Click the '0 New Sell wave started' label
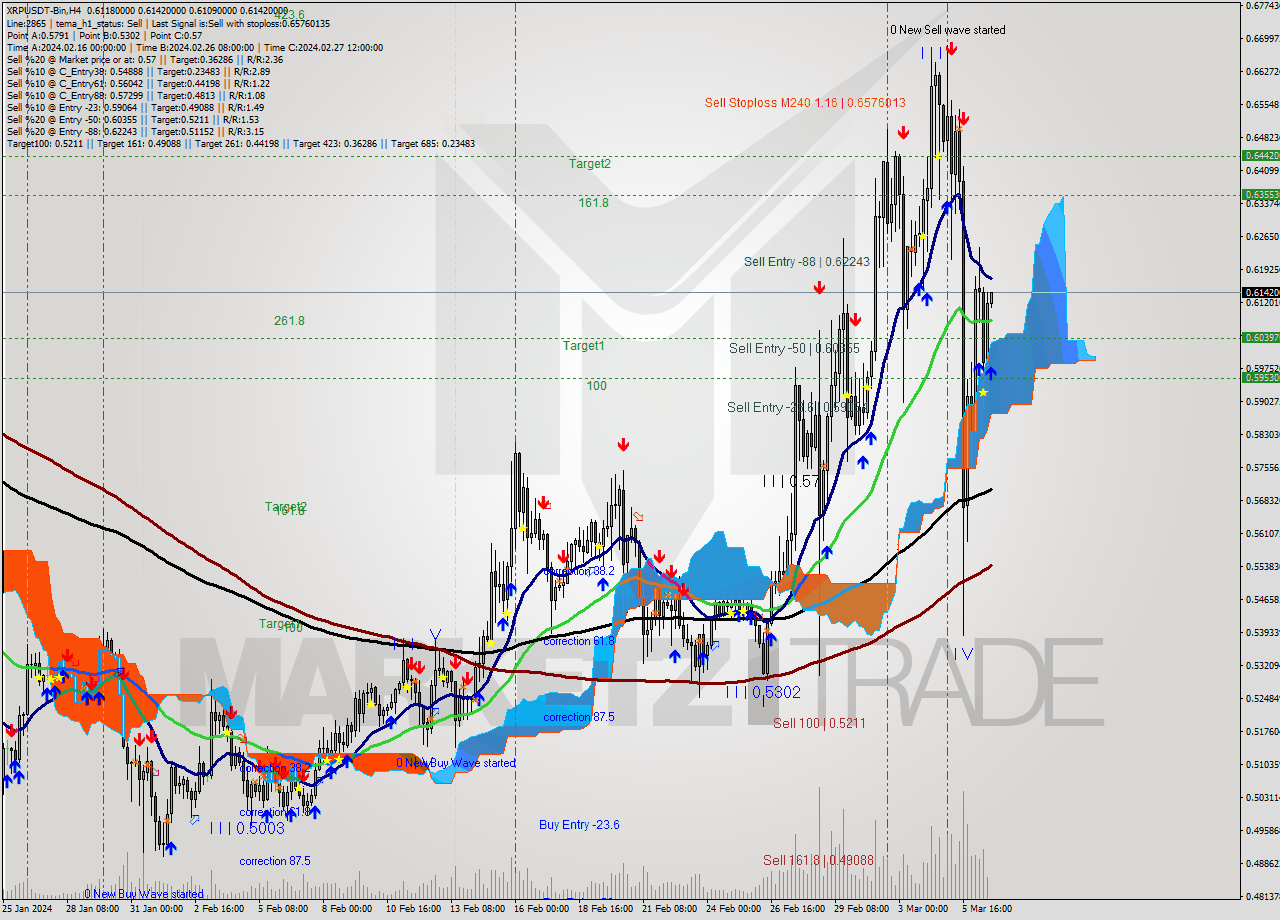The width and height of the screenshot is (1280, 920). (x=948, y=30)
